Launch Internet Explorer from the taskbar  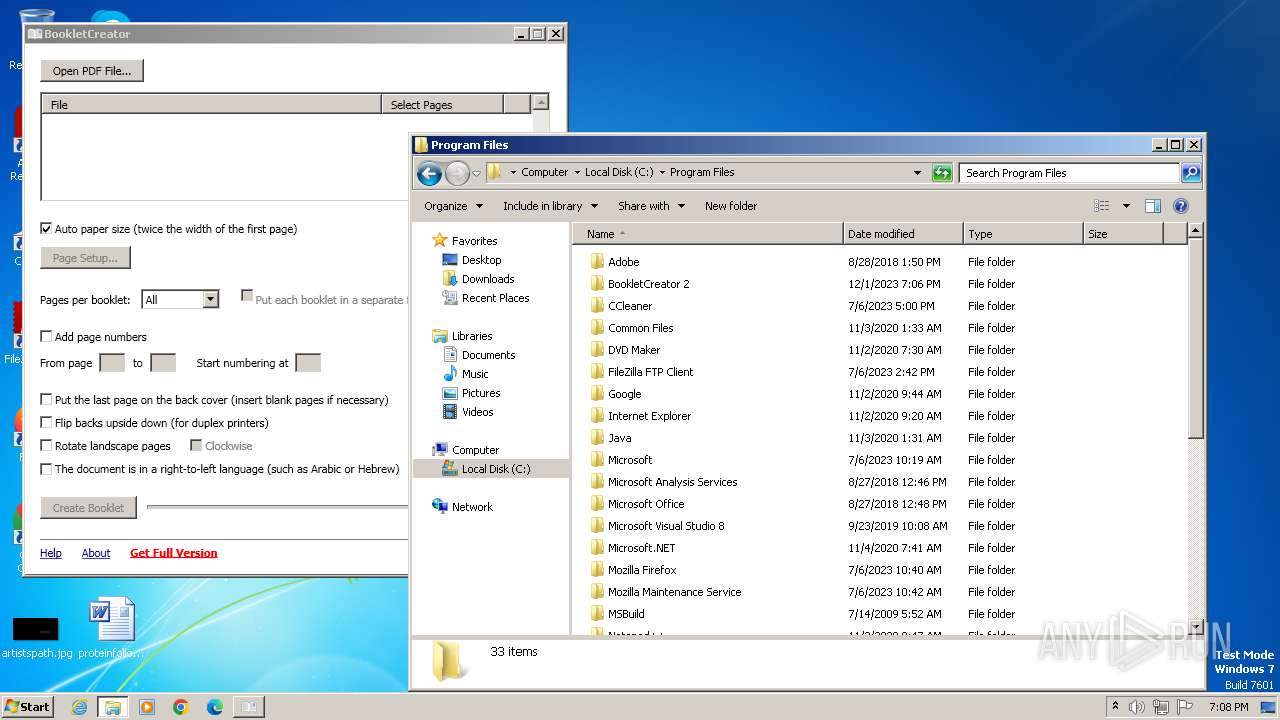79,707
